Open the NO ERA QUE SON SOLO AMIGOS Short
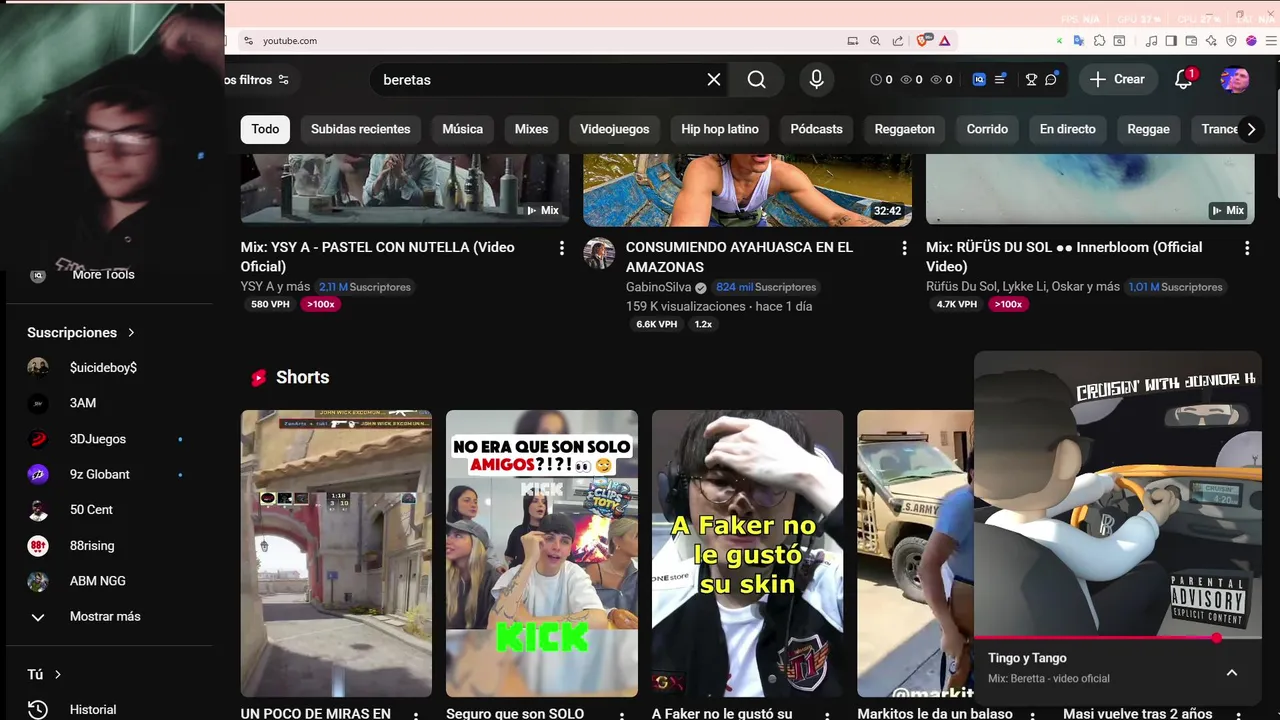Screen dimensions: 1280x720 point(541,553)
